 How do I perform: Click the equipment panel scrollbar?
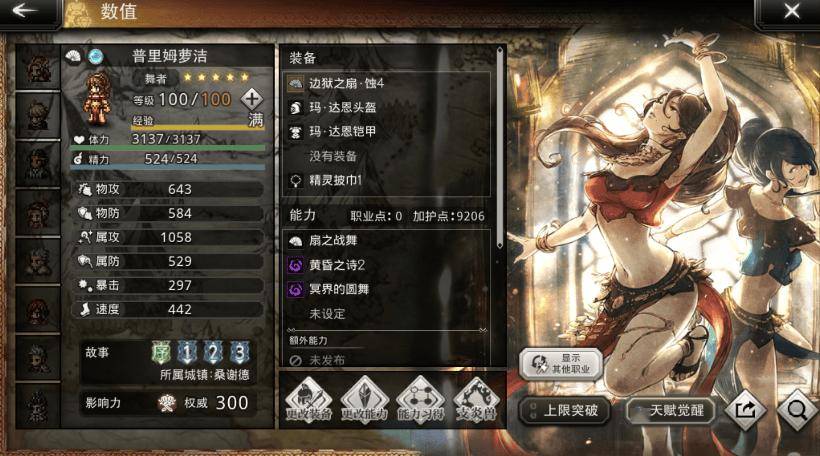(499, 147)
